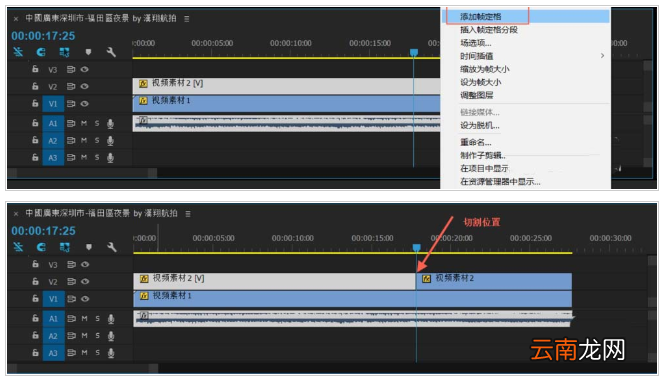
Task: Open the lower timeline panel menu icon
Action: pyautogui.click(x=188, y=214)
